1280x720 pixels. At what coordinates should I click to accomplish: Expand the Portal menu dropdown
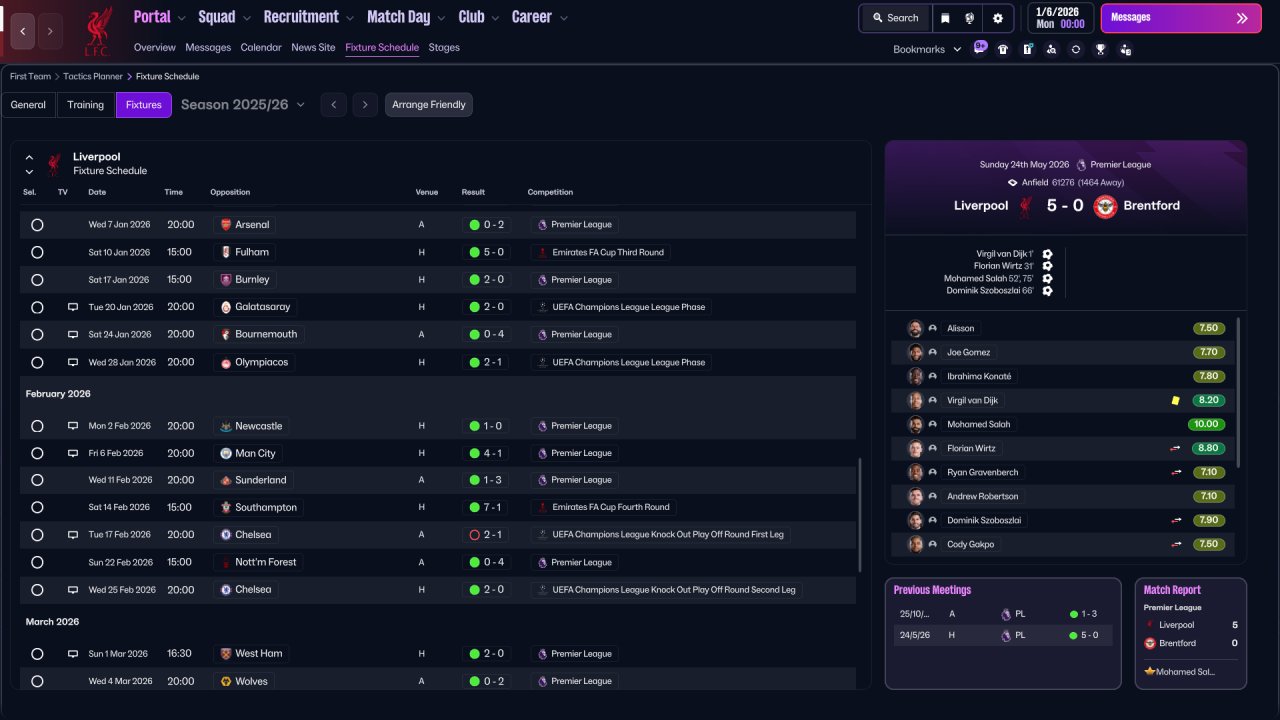[180, 18]
